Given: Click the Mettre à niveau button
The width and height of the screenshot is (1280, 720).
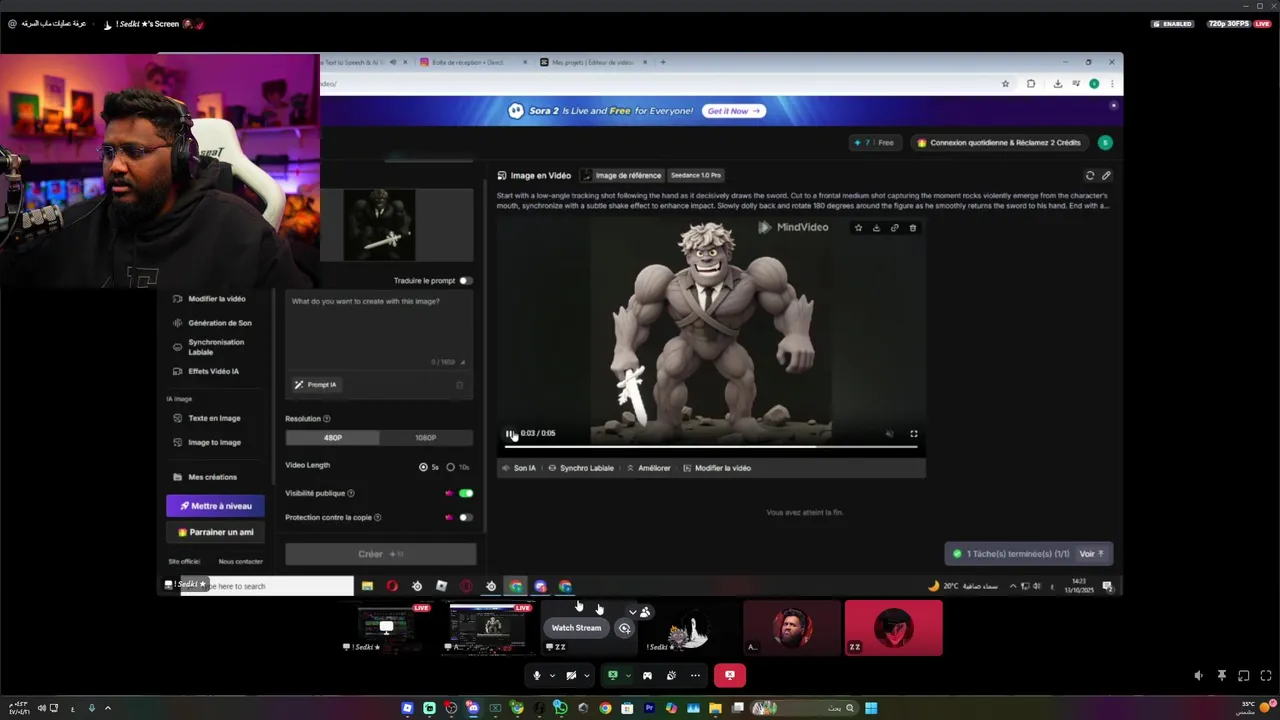Looking at the screenshot, I should pos(215,506).
